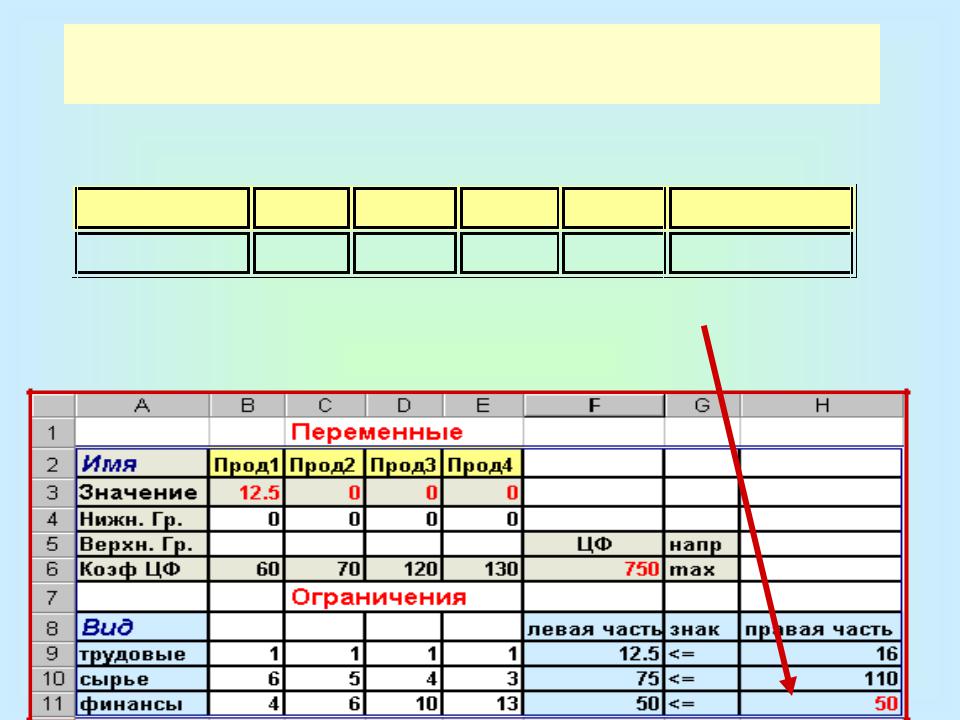Click the 'Переменные' title cell
Screen dimensions: 960x720
point(377,432)
